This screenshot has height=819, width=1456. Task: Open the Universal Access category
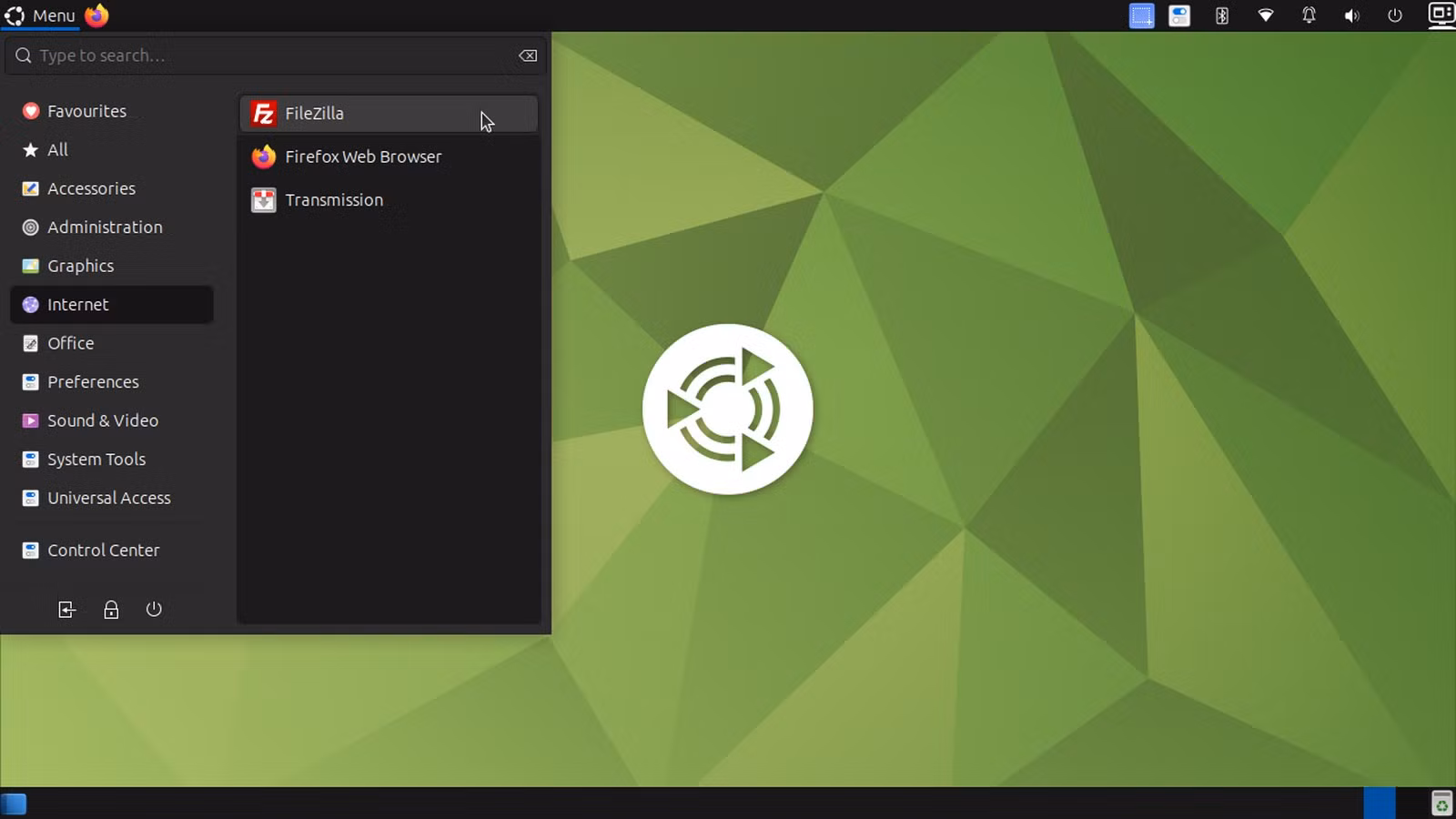(111, 498)
